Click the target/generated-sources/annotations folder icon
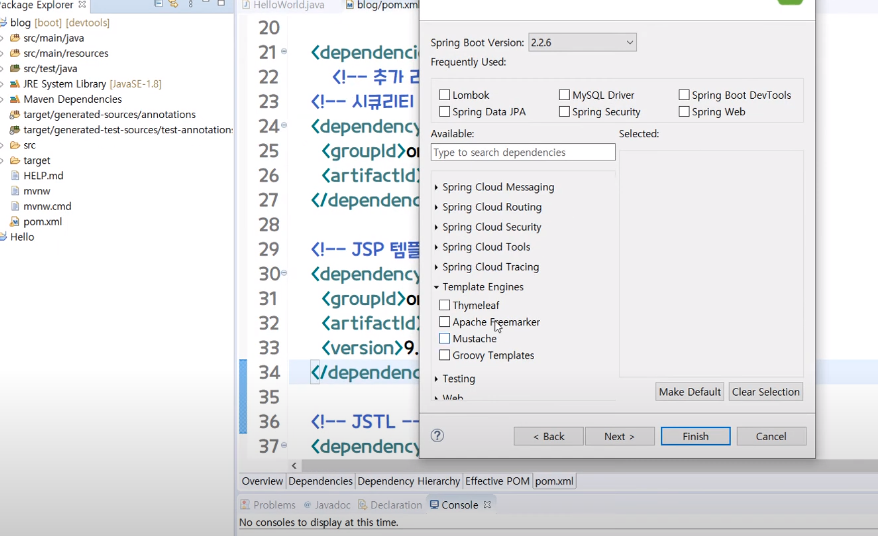Image resolution: width=878 pixels, height=536 pixels. (15, 114)
